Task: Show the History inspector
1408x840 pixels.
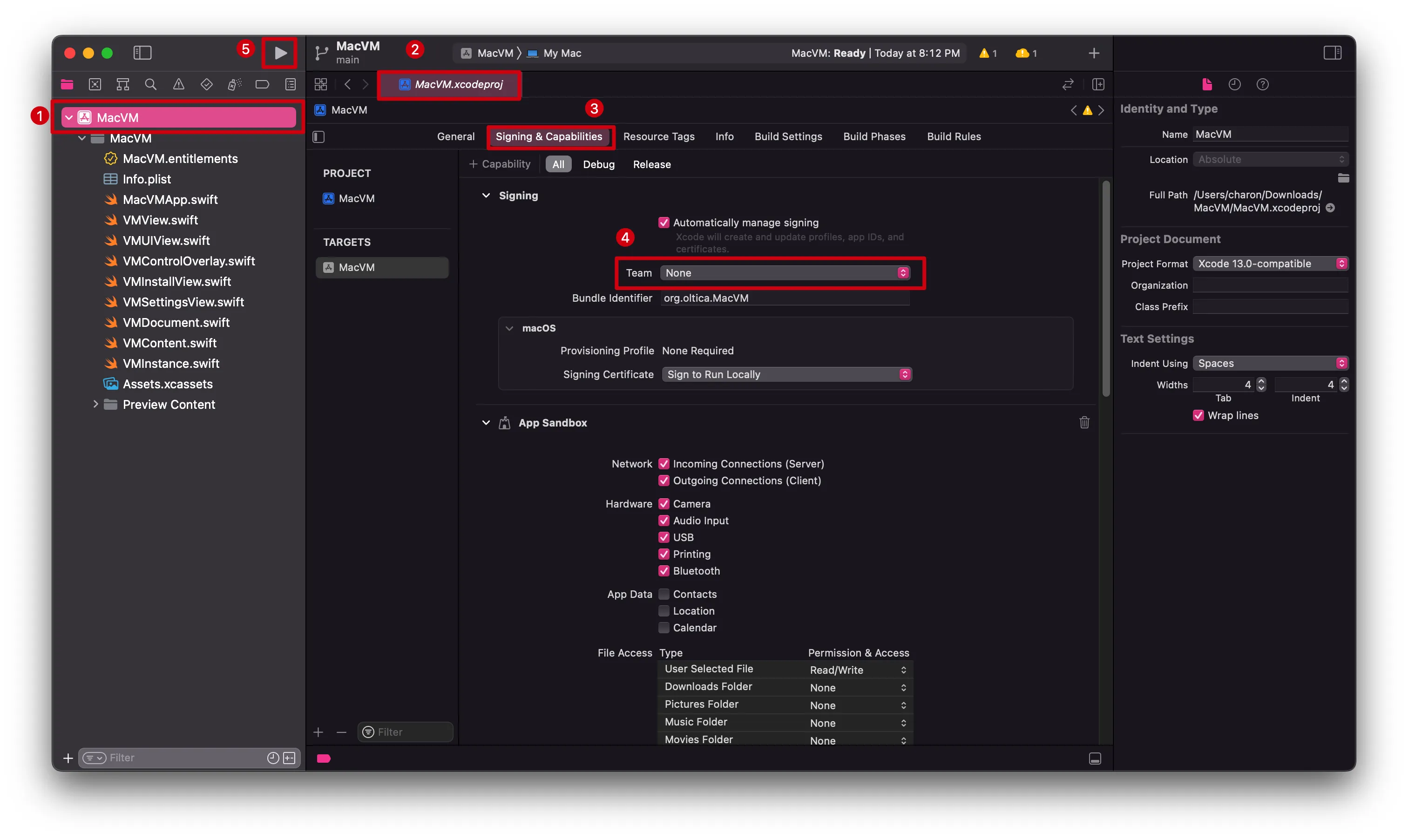Action: coord(1234,84)
